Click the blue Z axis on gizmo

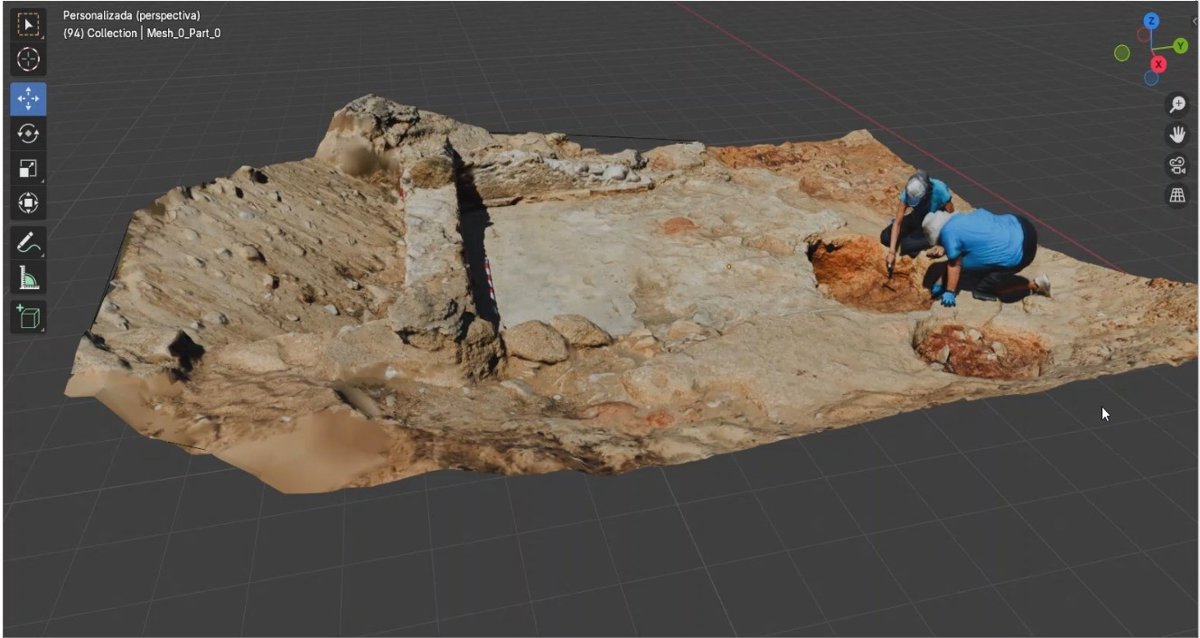coord(1151,21)
